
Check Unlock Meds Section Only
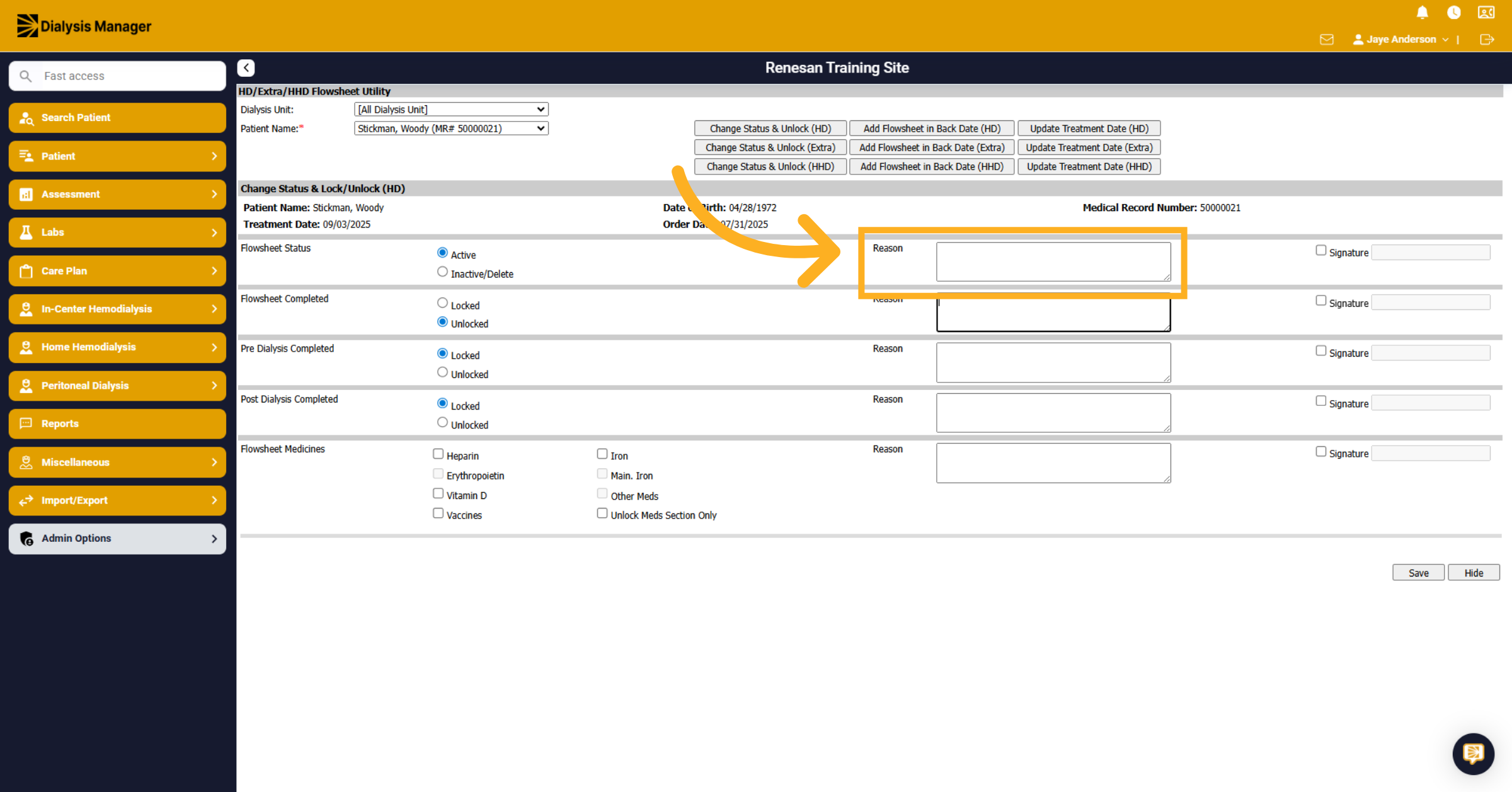tap(602, 514)
